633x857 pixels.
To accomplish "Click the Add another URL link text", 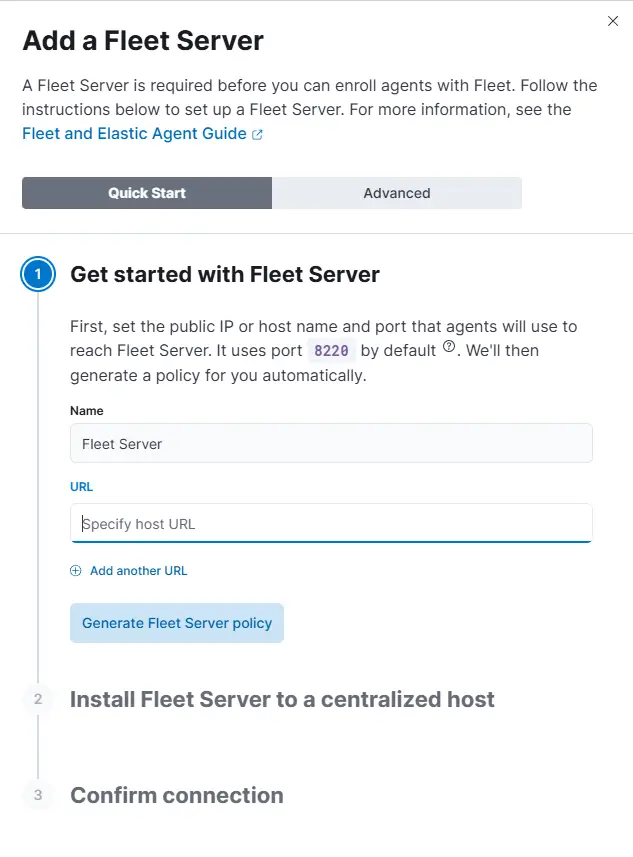I will [x=139, y=571].
